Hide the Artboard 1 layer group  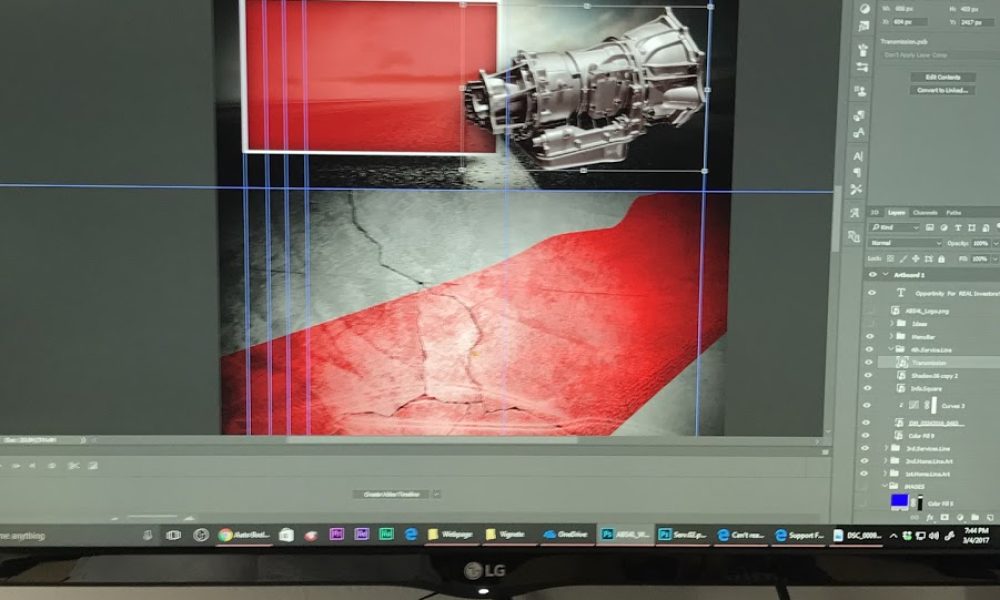pyautogui.click(x=872, y=274)
